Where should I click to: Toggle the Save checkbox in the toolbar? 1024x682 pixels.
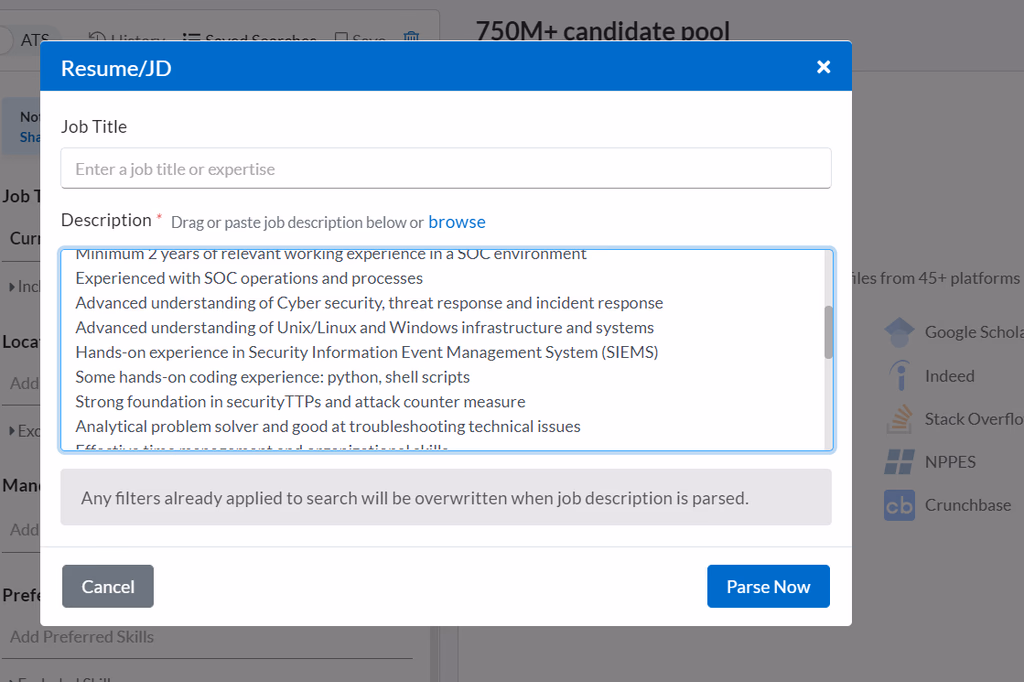pos(341,39)
